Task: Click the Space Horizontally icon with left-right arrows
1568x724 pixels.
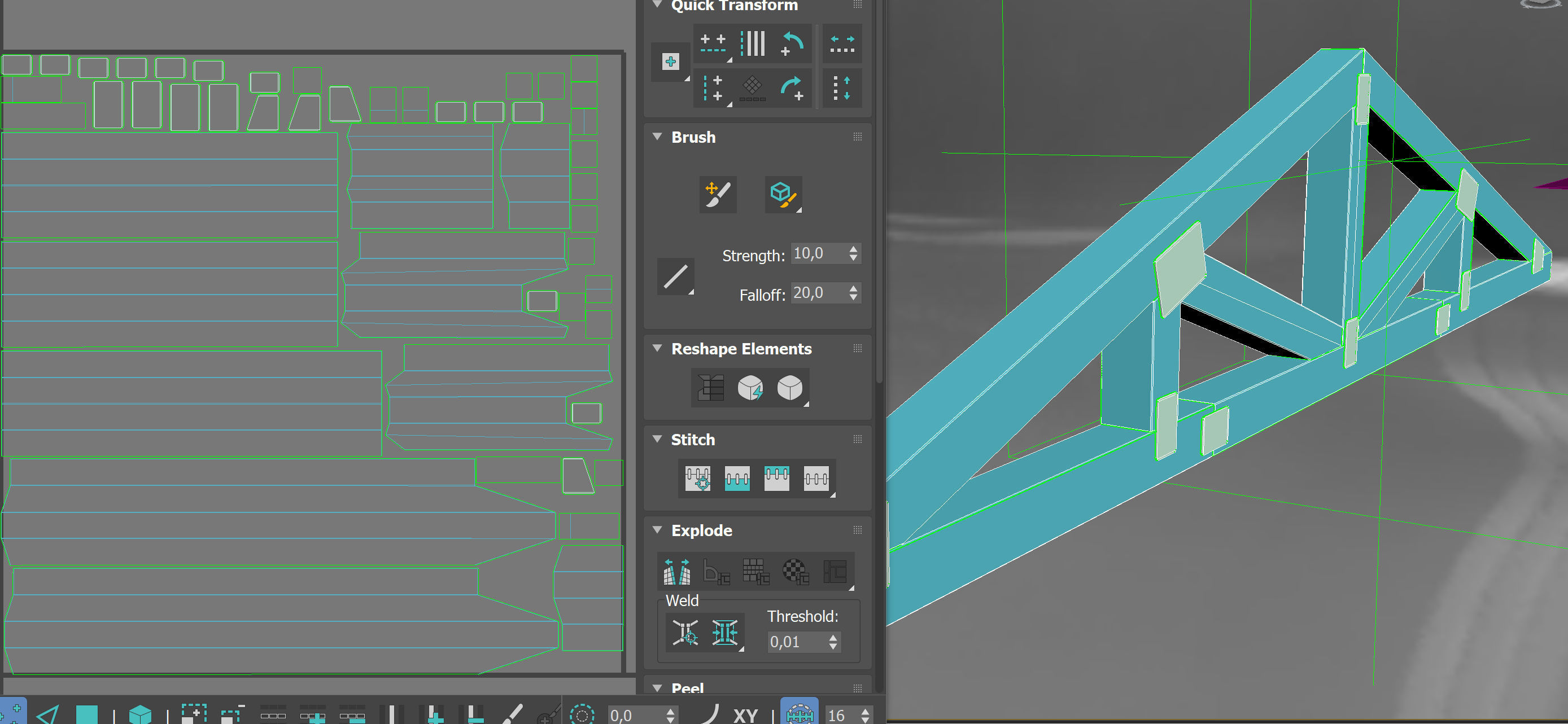Action: point(842,43)
